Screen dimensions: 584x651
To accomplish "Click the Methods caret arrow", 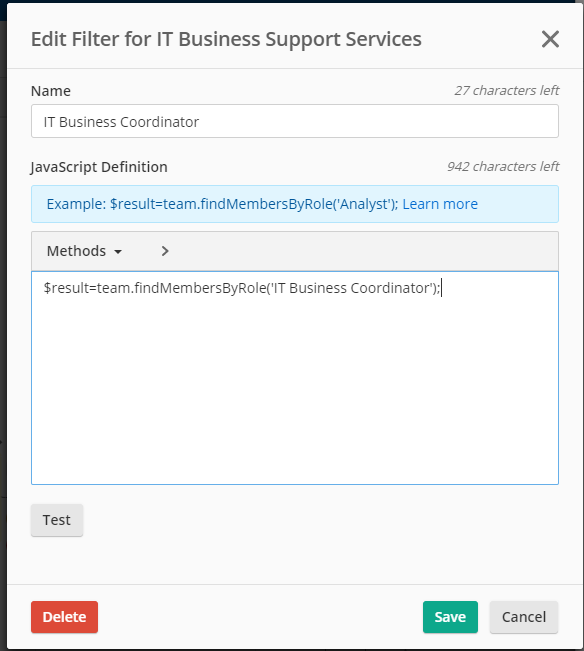I will (x=118, y=252).
